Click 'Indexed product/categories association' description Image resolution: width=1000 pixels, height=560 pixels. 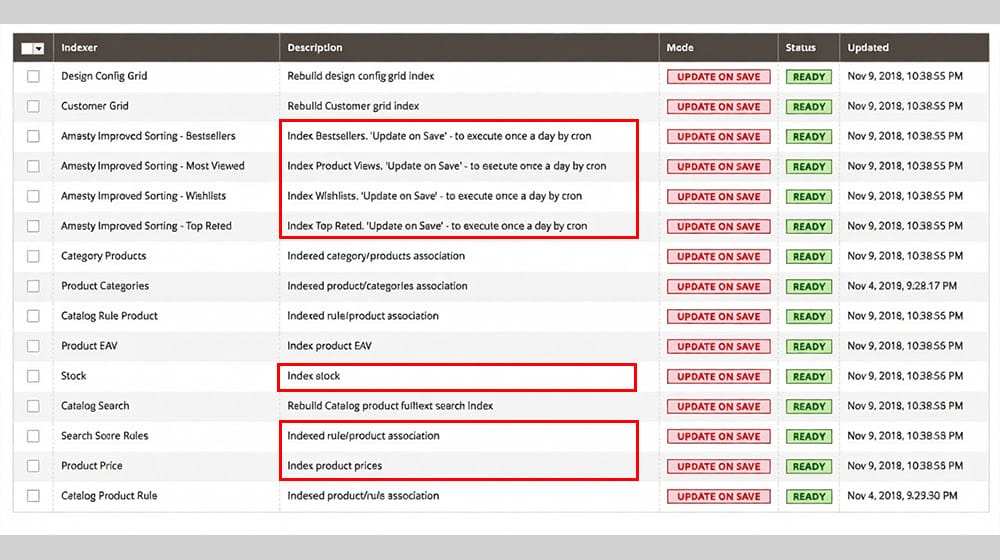[377, 286]
